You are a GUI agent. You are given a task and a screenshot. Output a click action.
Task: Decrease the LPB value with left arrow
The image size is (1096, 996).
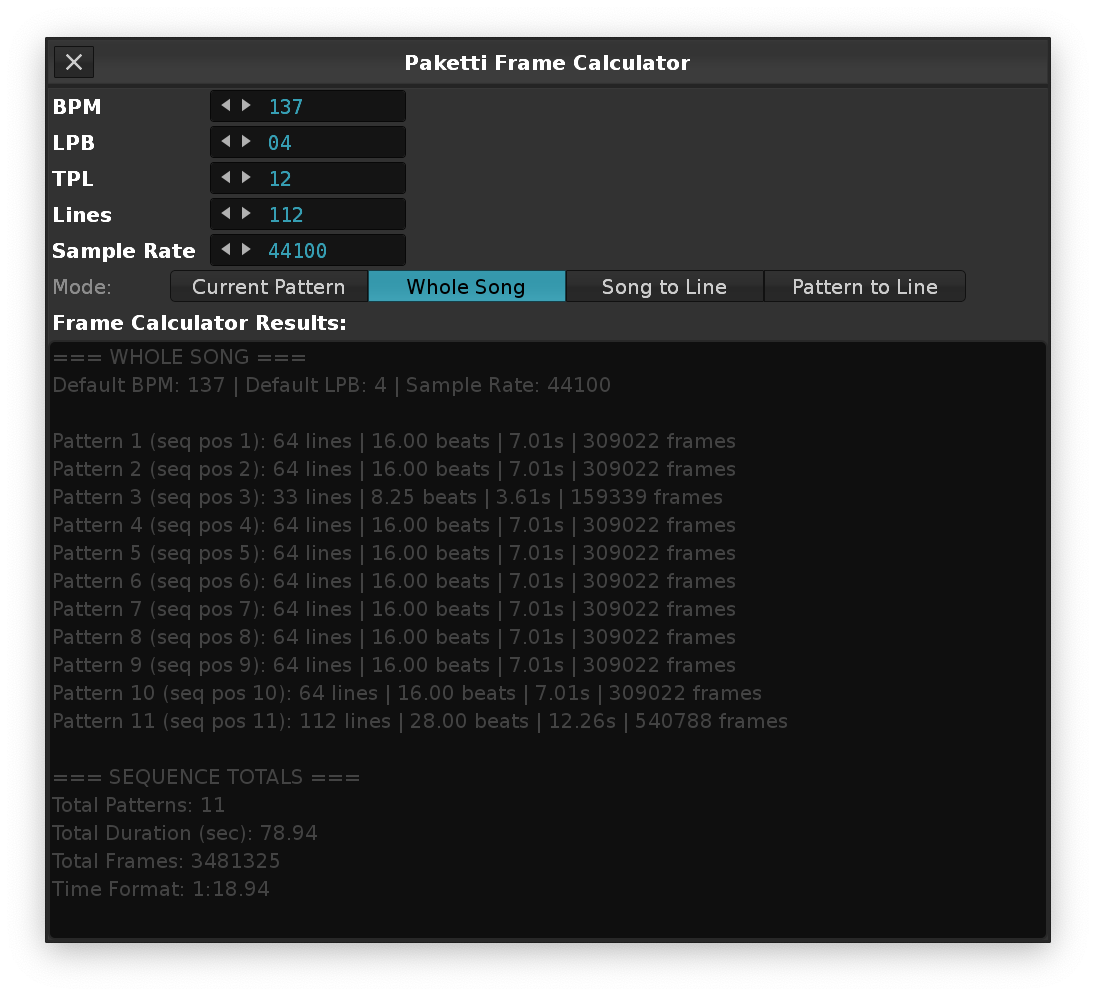(x=225, y=142)
